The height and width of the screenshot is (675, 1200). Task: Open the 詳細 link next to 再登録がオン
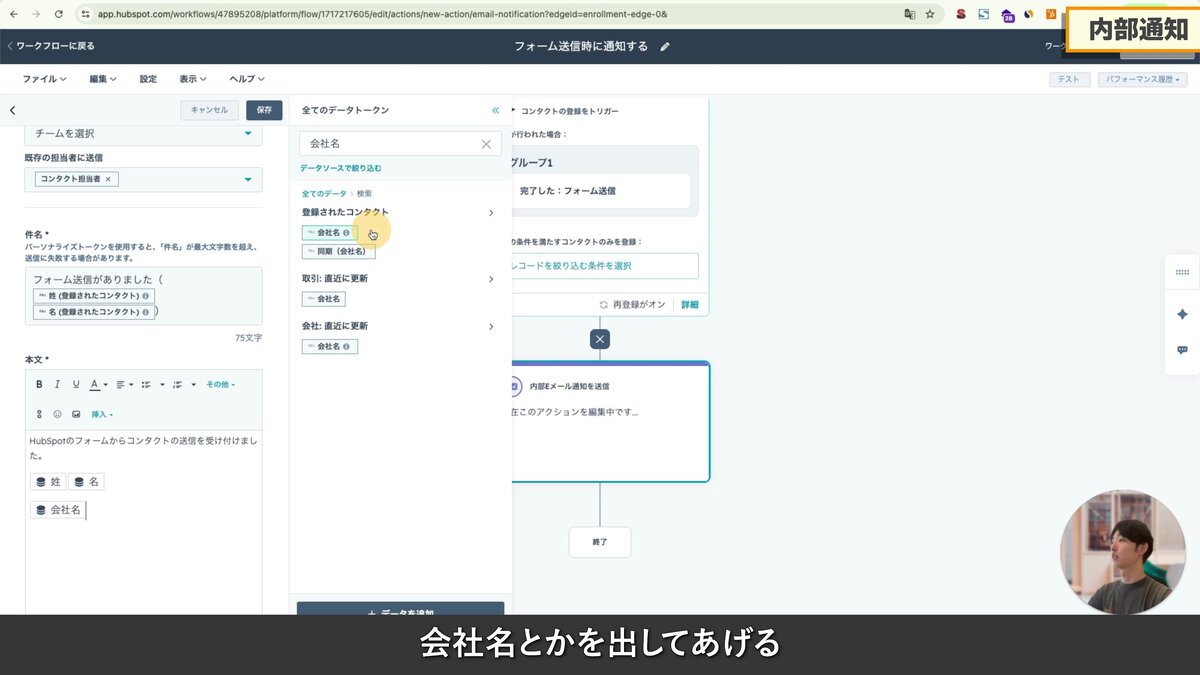[690, 304]
